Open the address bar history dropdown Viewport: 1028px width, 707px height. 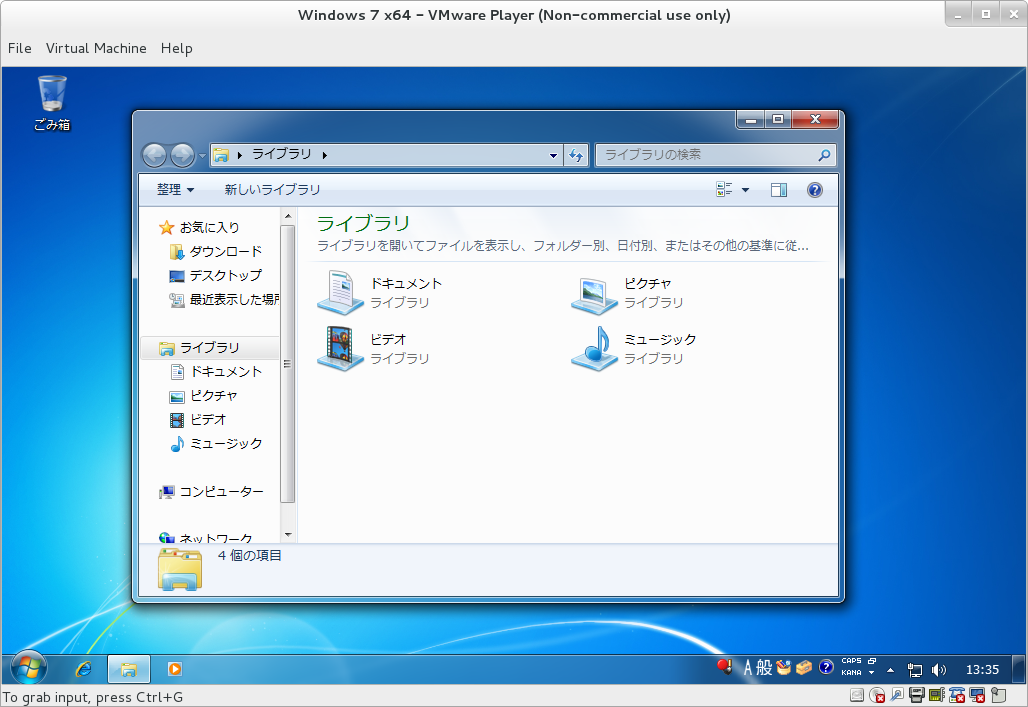(553, 155)
